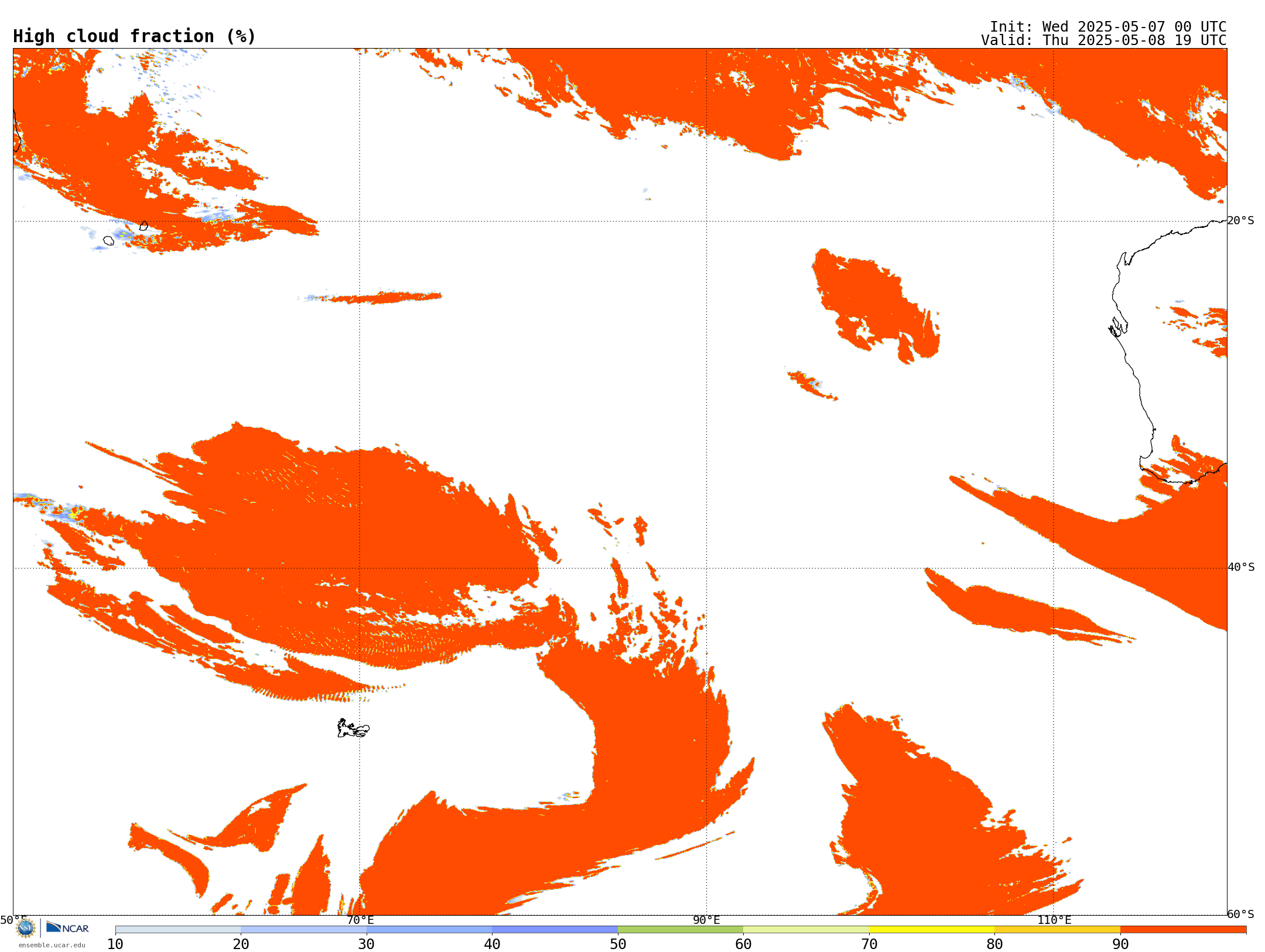Click the 90°E longitude label
Screen dimensions: 1265x952
706,920
